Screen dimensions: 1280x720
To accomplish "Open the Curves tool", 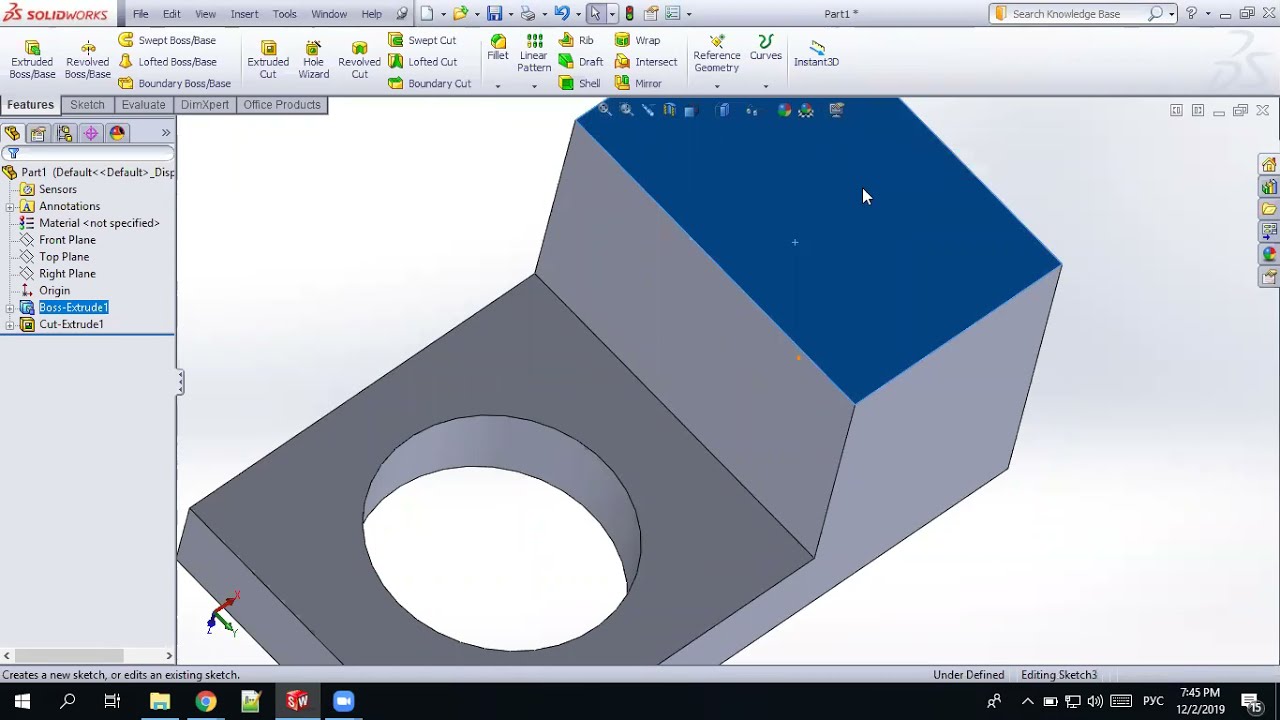I will (766, 48).
